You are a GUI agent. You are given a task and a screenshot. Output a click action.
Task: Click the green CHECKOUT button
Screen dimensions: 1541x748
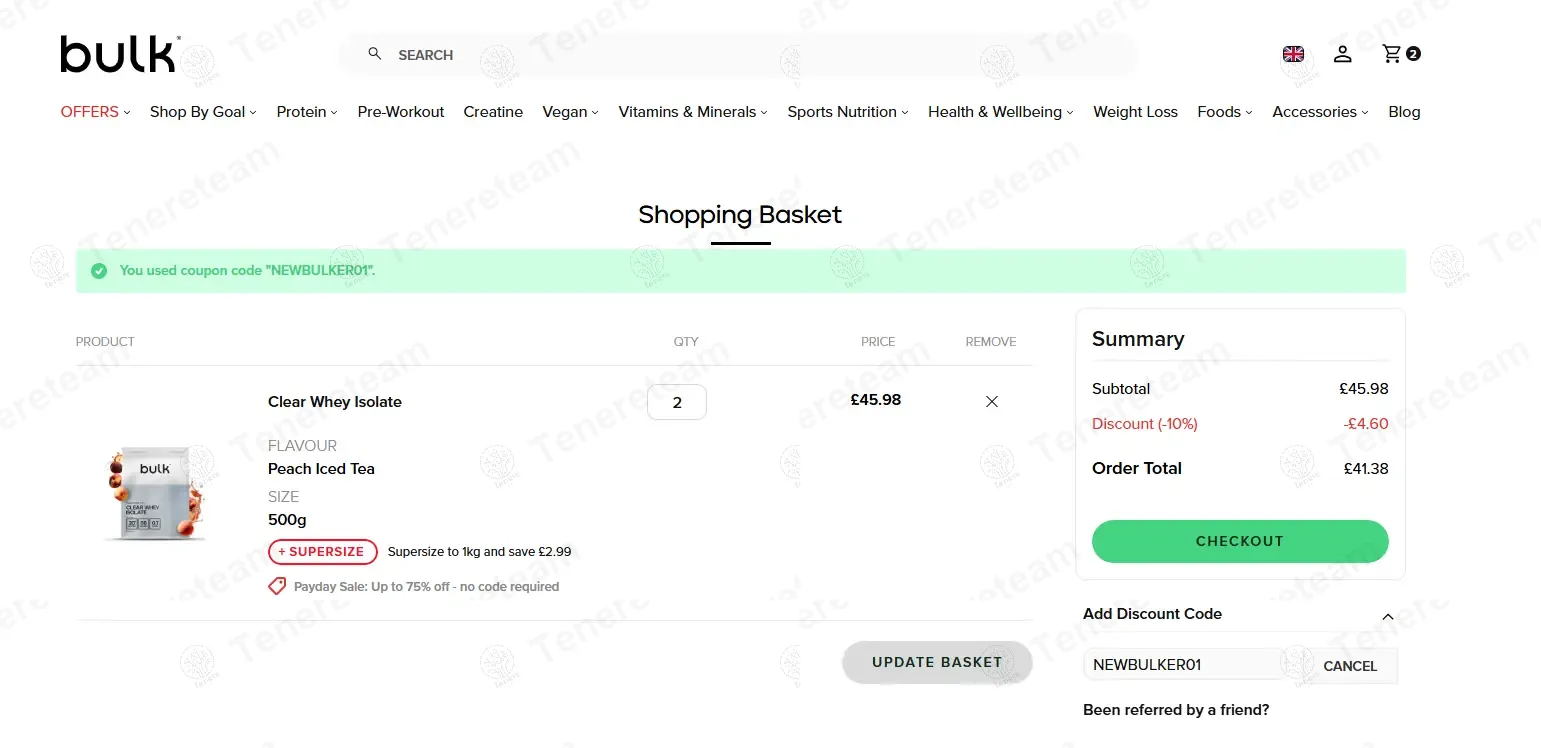tap(1239, 541)
